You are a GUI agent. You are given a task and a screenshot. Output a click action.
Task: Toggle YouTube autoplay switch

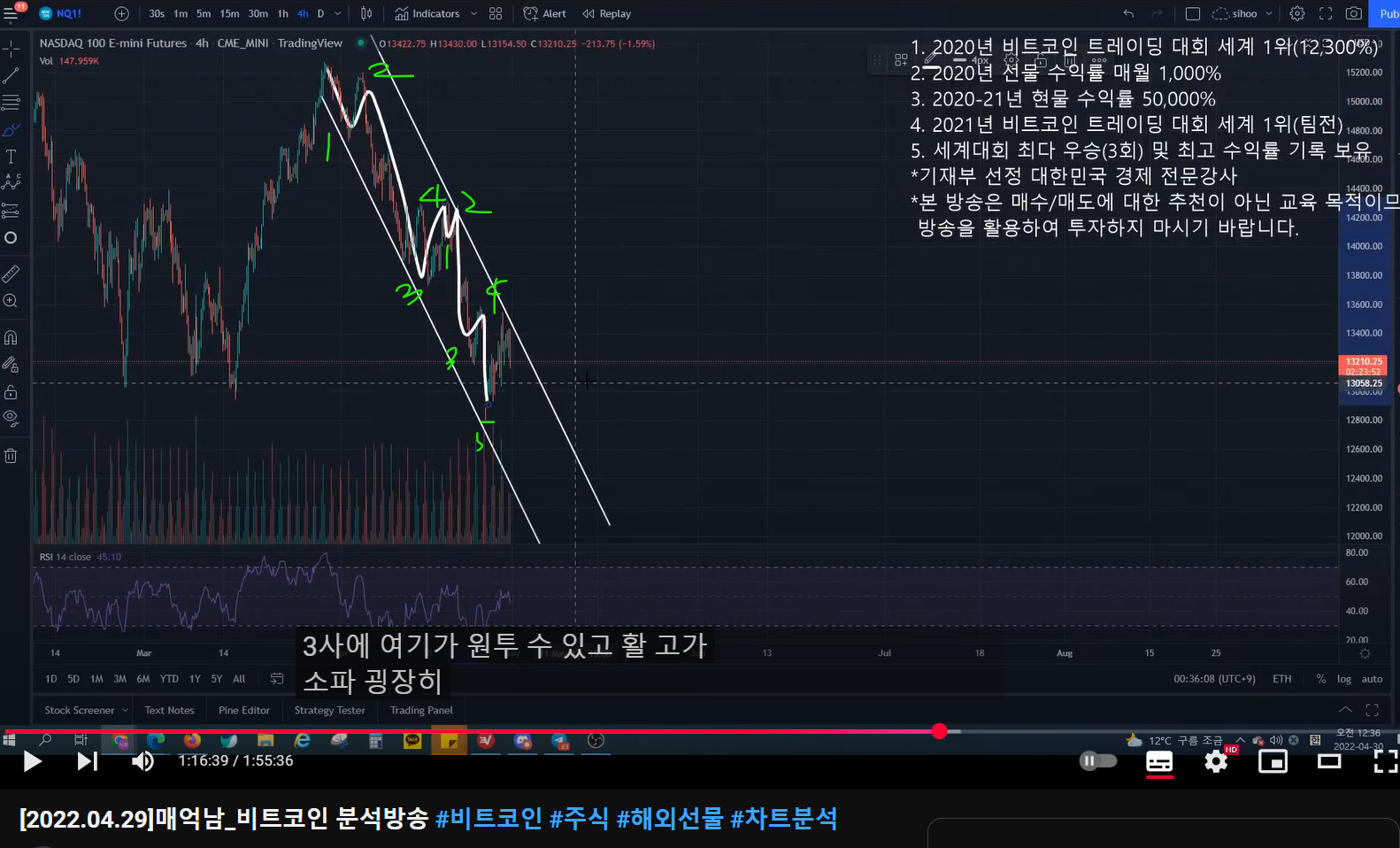(1097, 761)
